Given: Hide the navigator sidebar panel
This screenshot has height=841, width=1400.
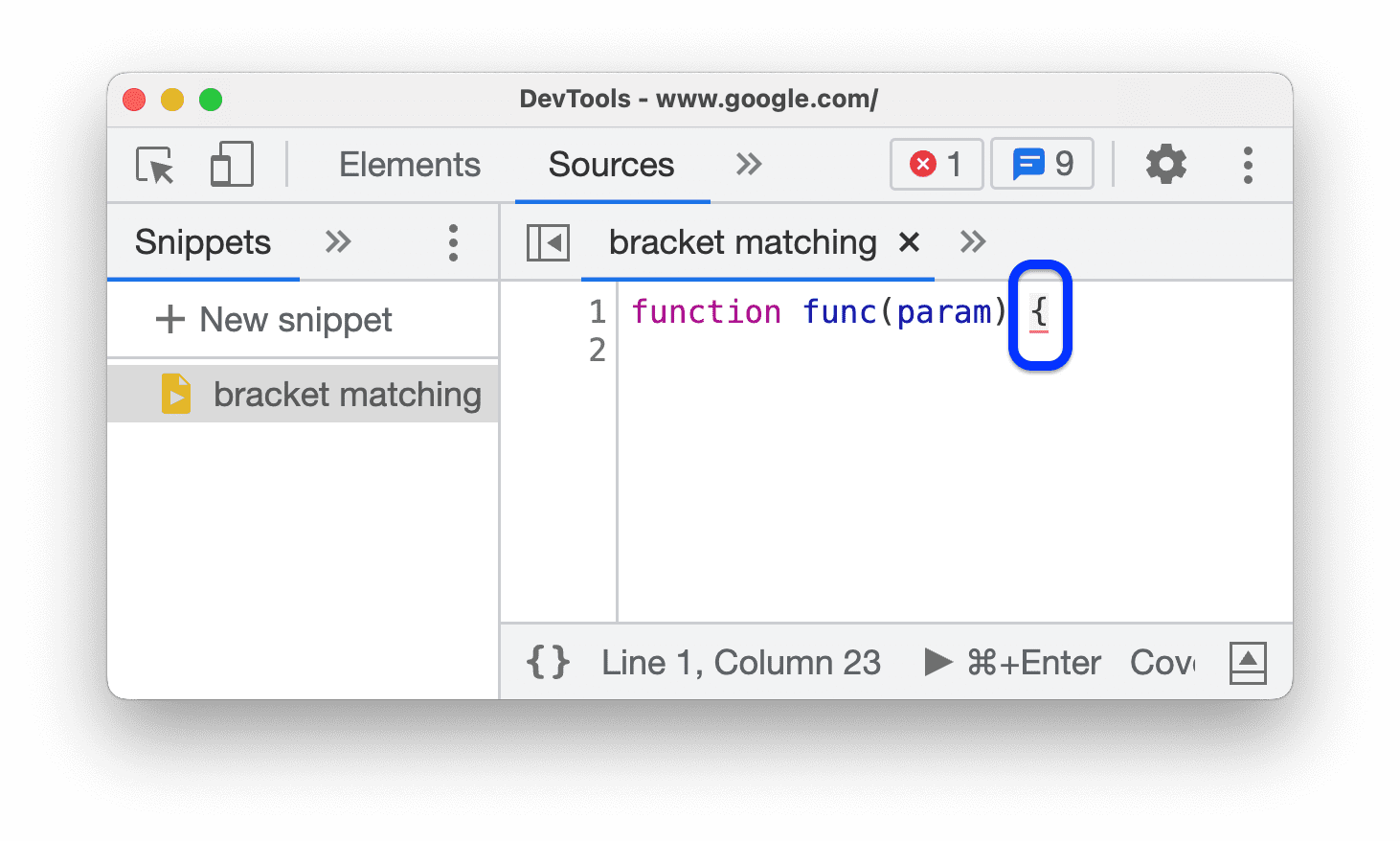Looking at the screenshot, I should 547,242.
